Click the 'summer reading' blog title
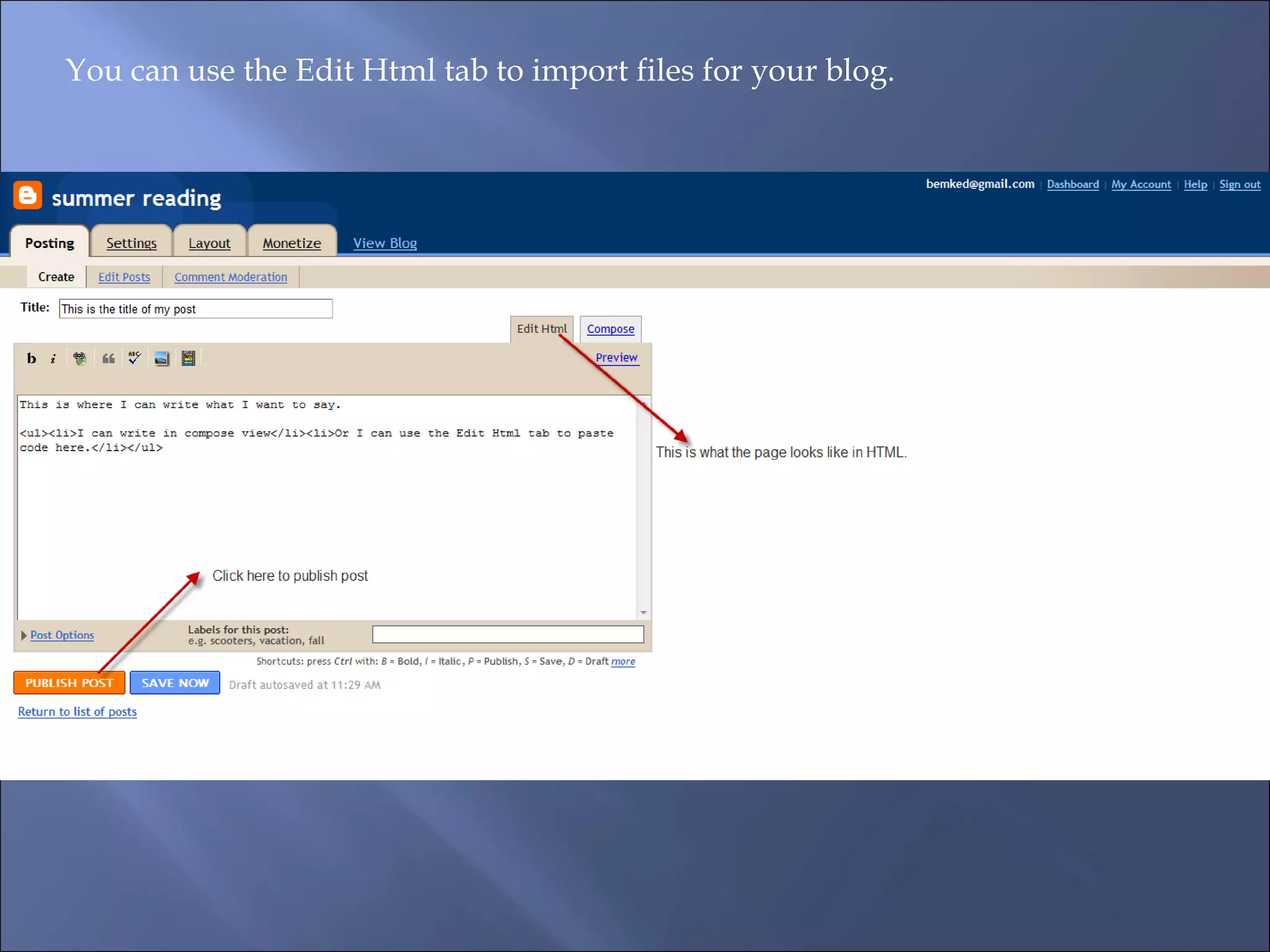 click(x=136, y=198)
